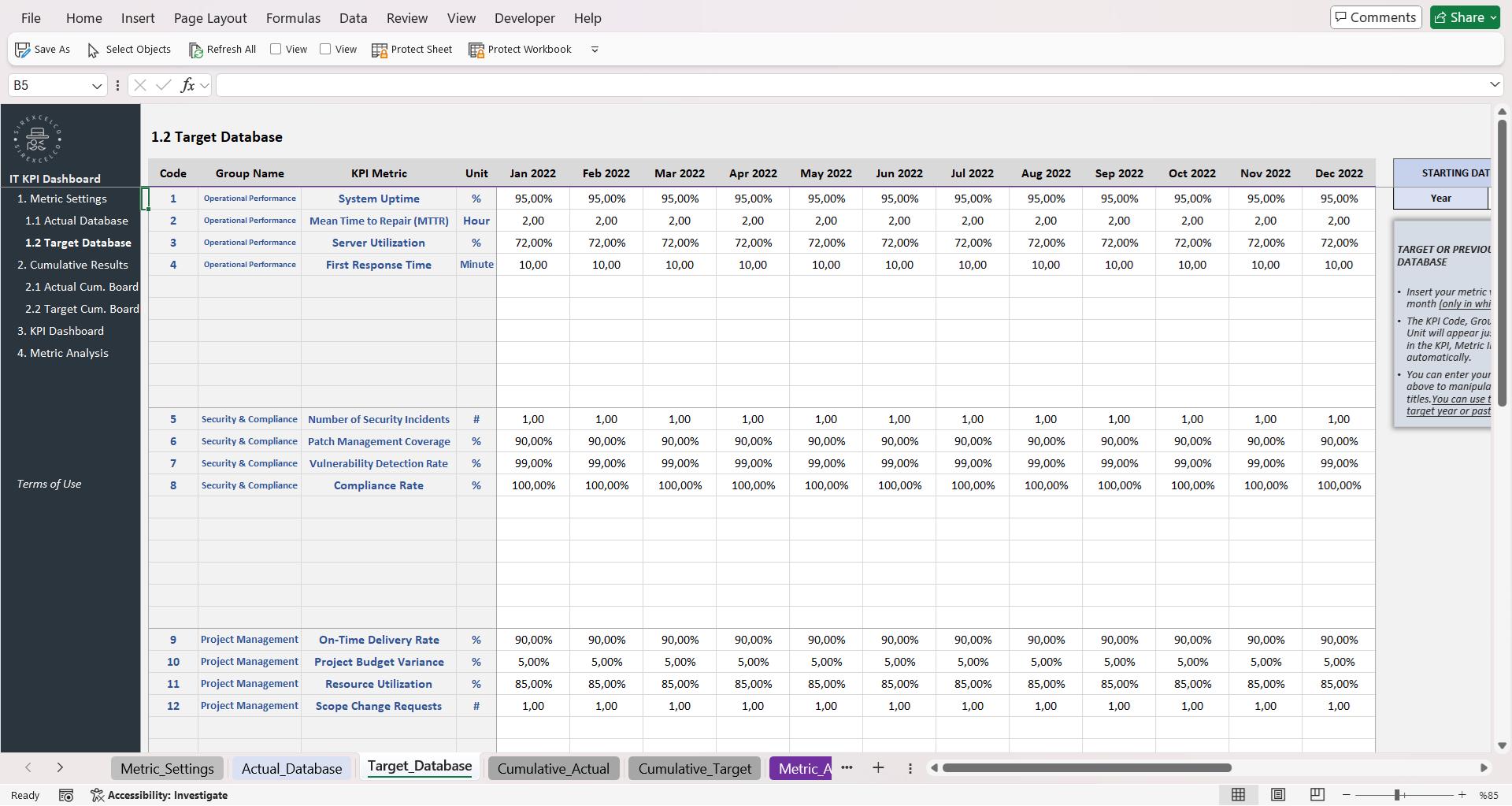
Task: Click the Select Objects icon
Action: [x=94, y=49]
